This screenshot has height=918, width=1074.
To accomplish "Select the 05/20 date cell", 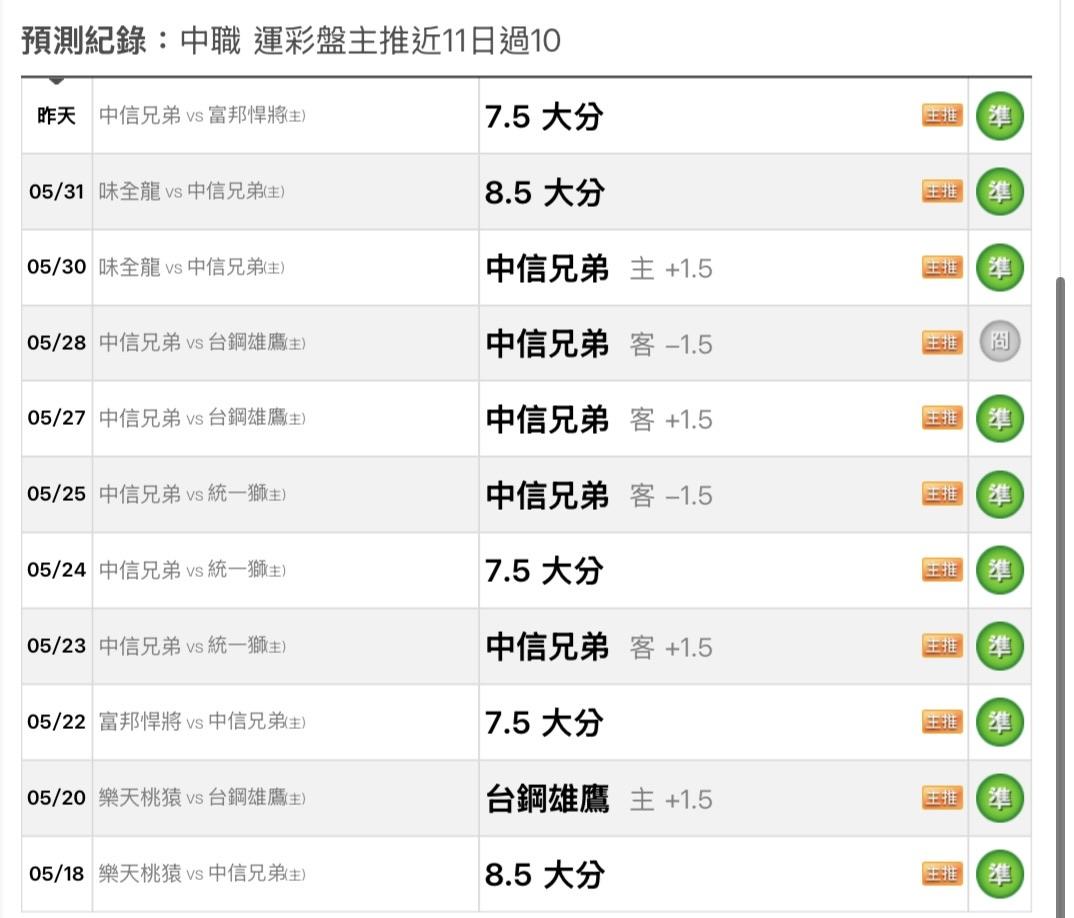I will pyautogui.click(x=57, y=798).
